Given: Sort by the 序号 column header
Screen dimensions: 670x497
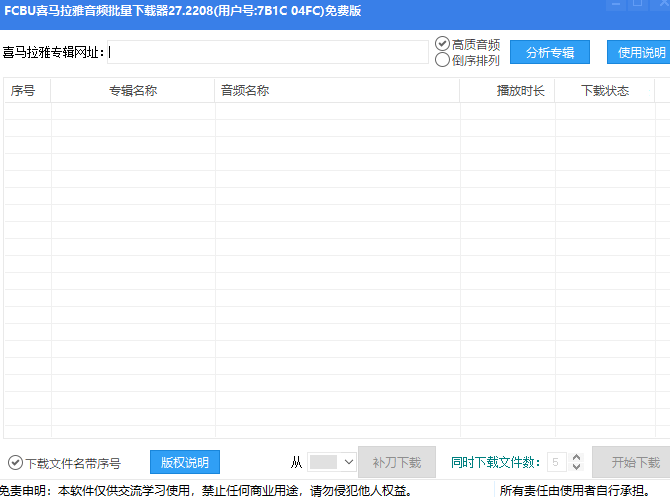Looking at the screenshot, I should (27, 91).
